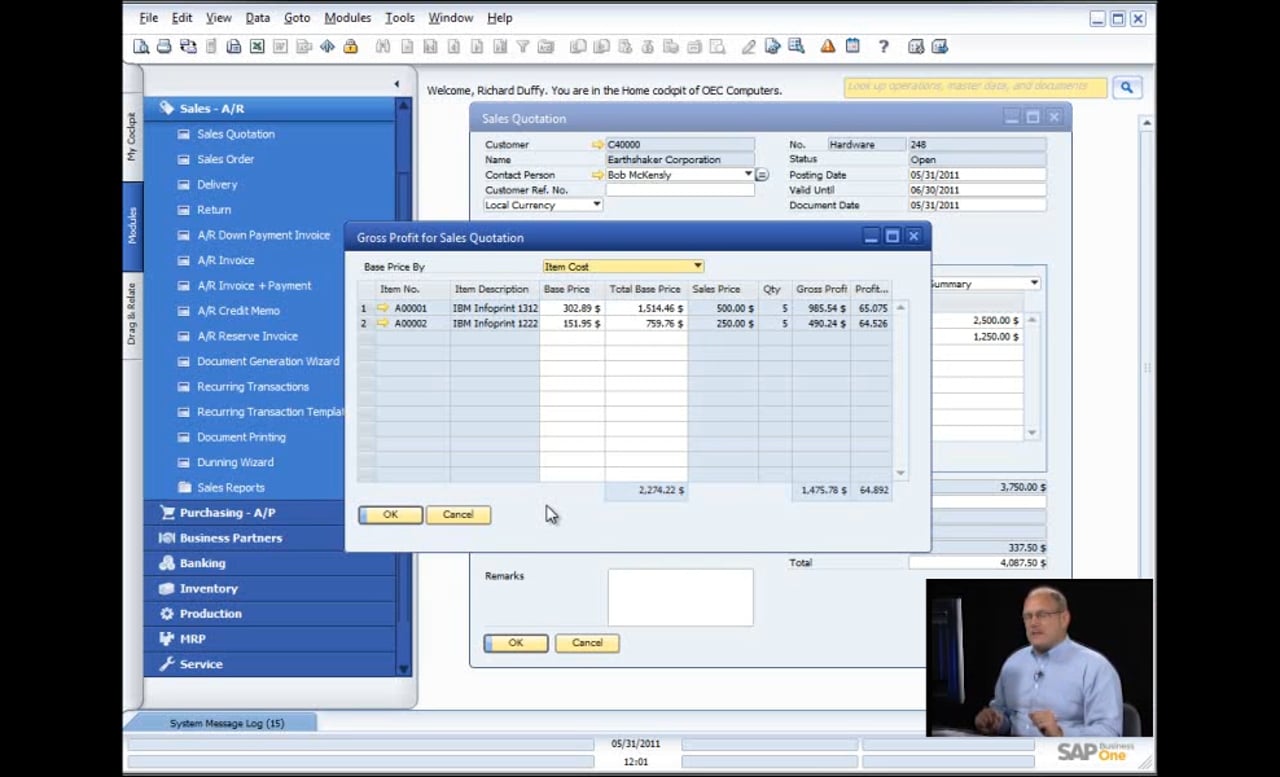Open the Goto menu
The width and height of the screenshot is (1280, 777).
(x=297, y=18)
